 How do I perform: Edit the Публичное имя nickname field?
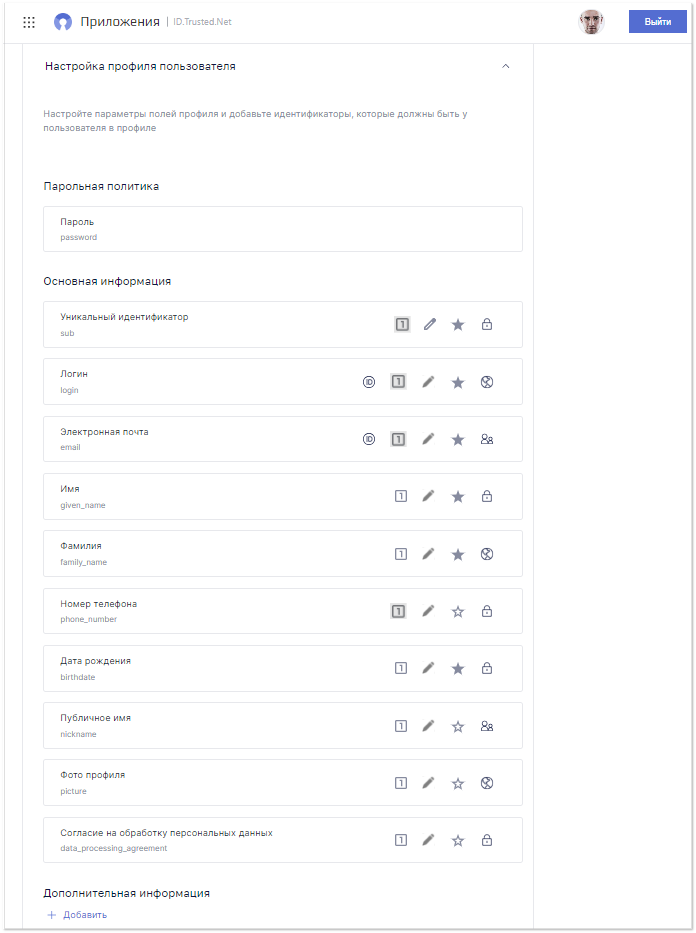tap(428, 726)
